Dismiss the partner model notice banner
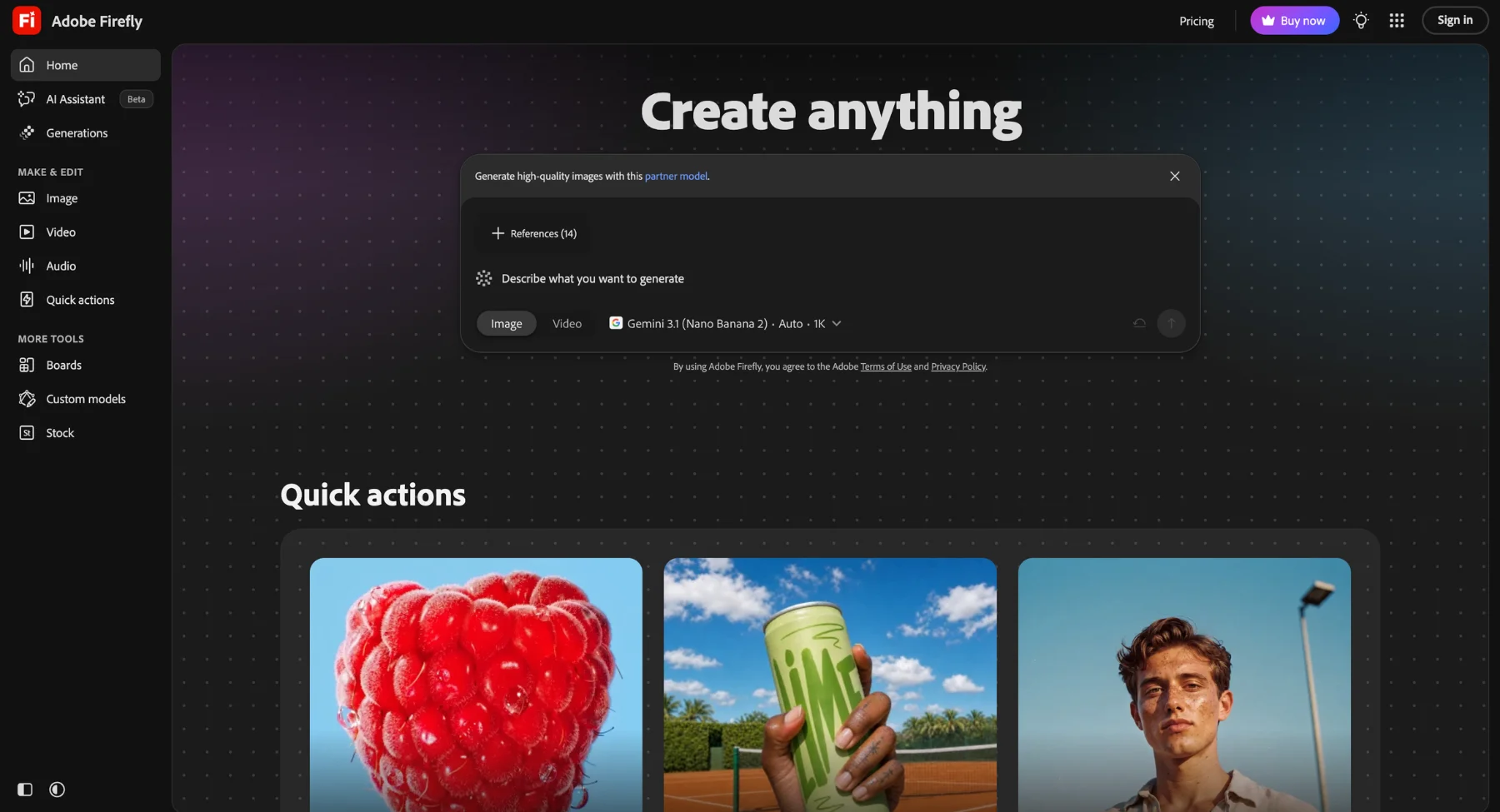 [1175, 177]
